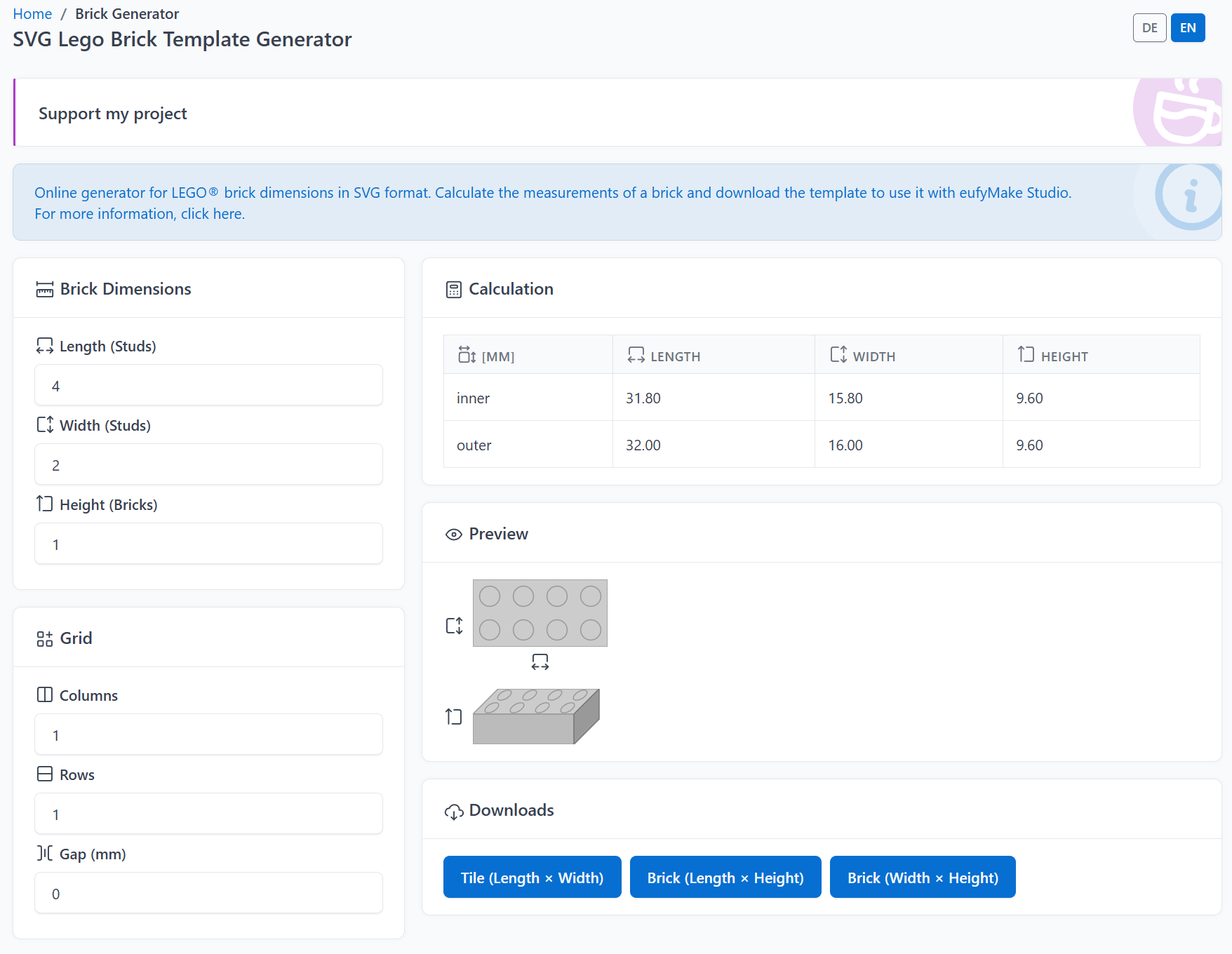Click the 'For more information, click here' link
This screenshot has height=954, width=1232.
coord(140,214)
